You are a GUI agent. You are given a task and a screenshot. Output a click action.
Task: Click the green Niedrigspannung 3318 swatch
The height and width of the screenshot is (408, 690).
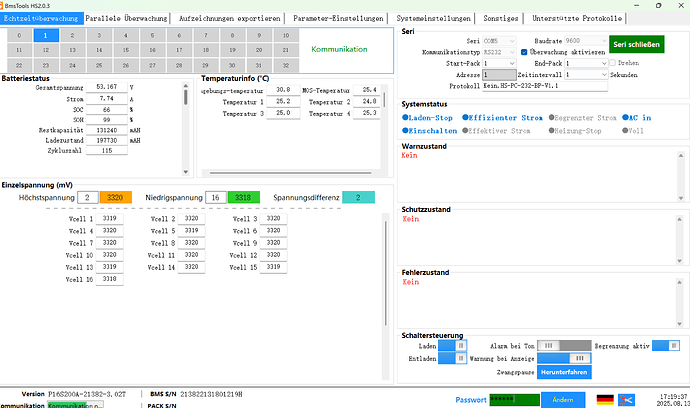[243, 198]
